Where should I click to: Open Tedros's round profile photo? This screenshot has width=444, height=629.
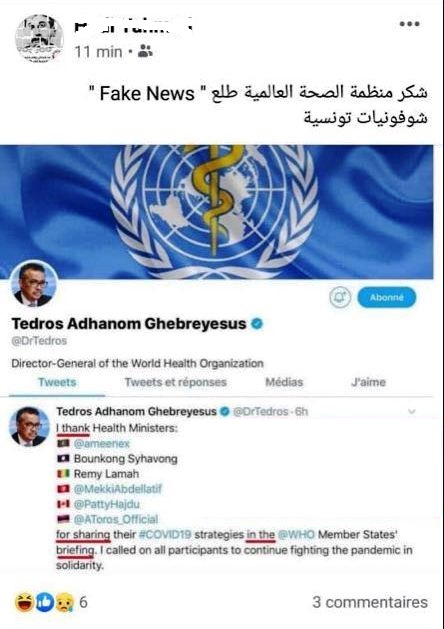tap(34, 284)
